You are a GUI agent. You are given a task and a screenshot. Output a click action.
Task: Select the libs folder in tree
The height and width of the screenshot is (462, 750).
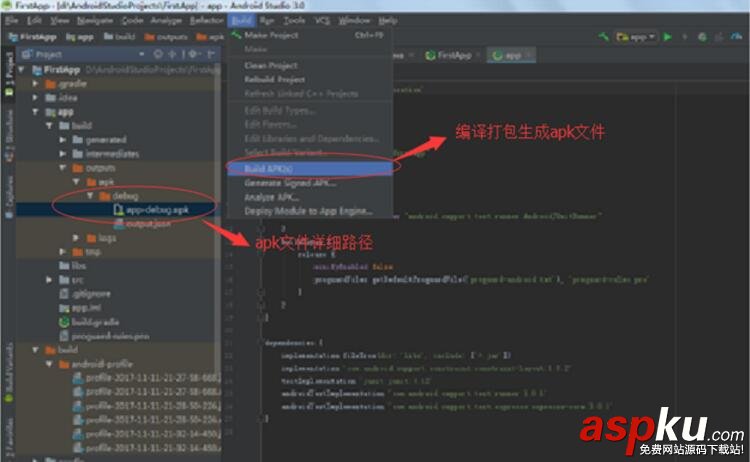(72, 265)
